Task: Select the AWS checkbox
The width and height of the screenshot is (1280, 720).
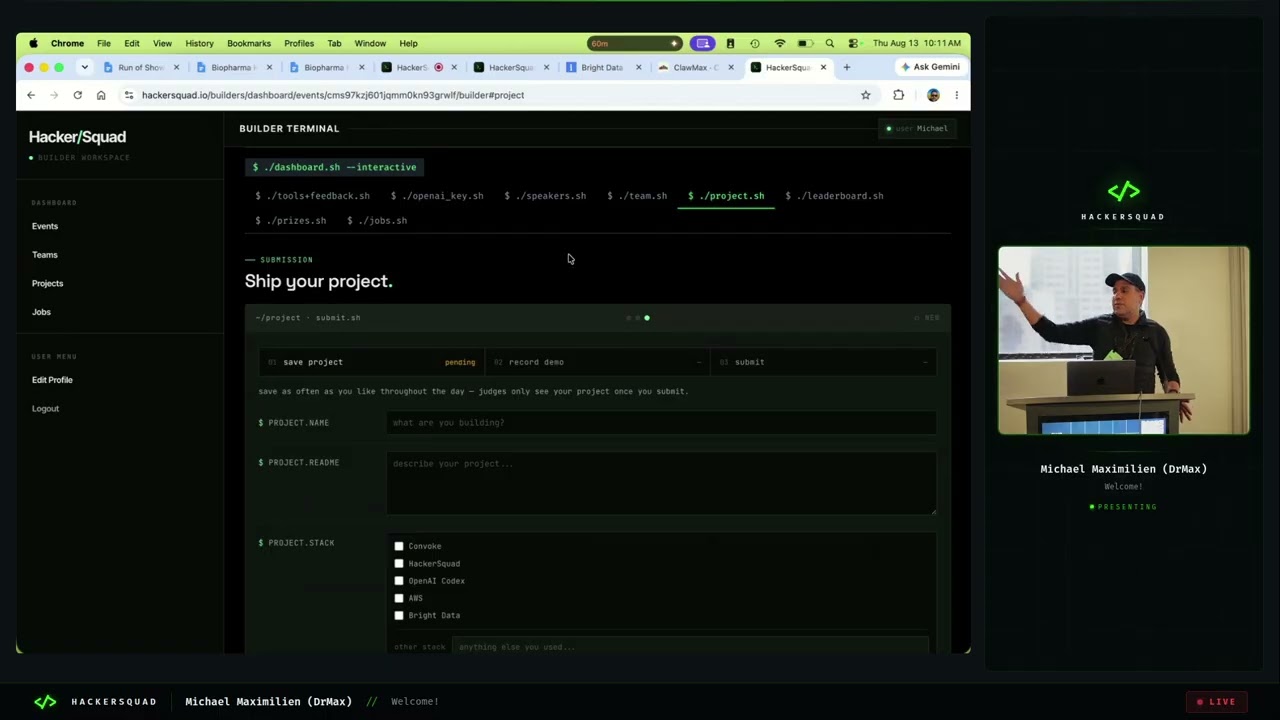Action: [x=399, y=598]
